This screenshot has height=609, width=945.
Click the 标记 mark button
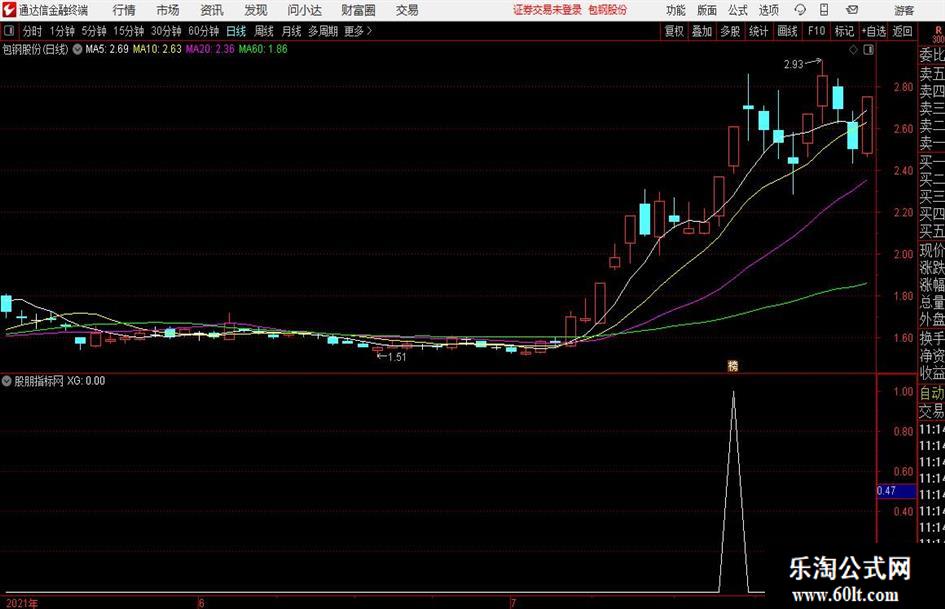pyautogui.click(x=844, y=31)
